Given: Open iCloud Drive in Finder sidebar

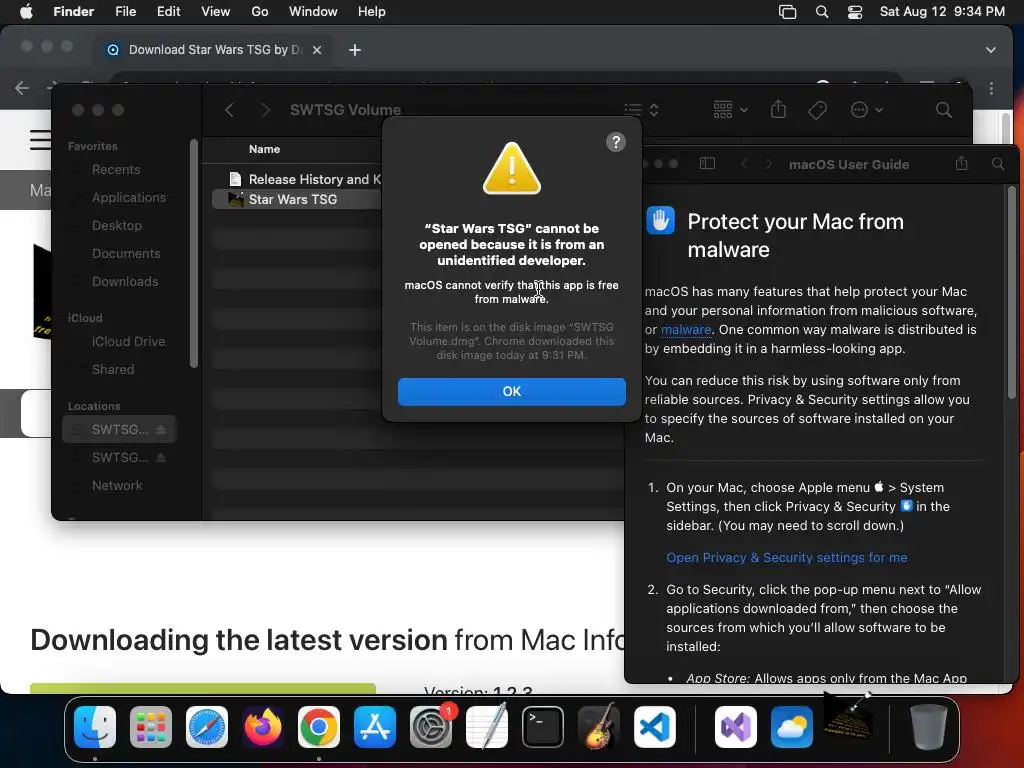Looking at the screenshot, I should pos(128,342).
